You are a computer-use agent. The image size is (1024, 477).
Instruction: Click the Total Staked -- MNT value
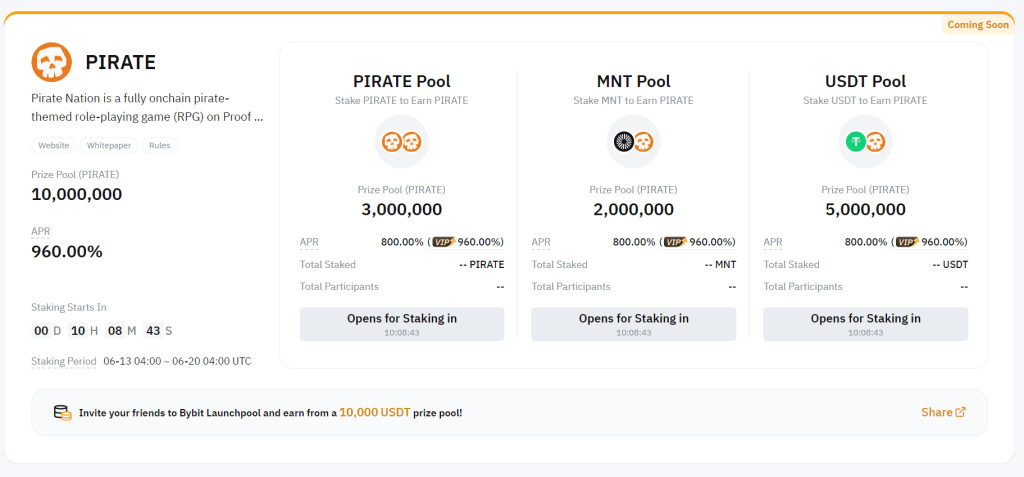720,265
